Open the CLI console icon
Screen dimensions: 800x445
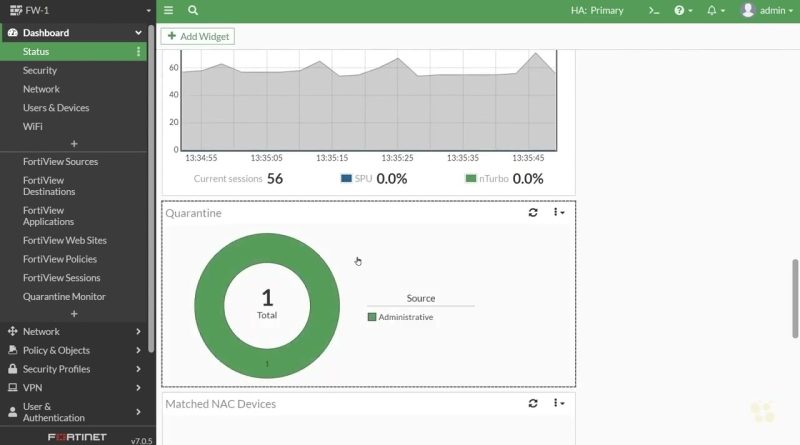(654, 10)
